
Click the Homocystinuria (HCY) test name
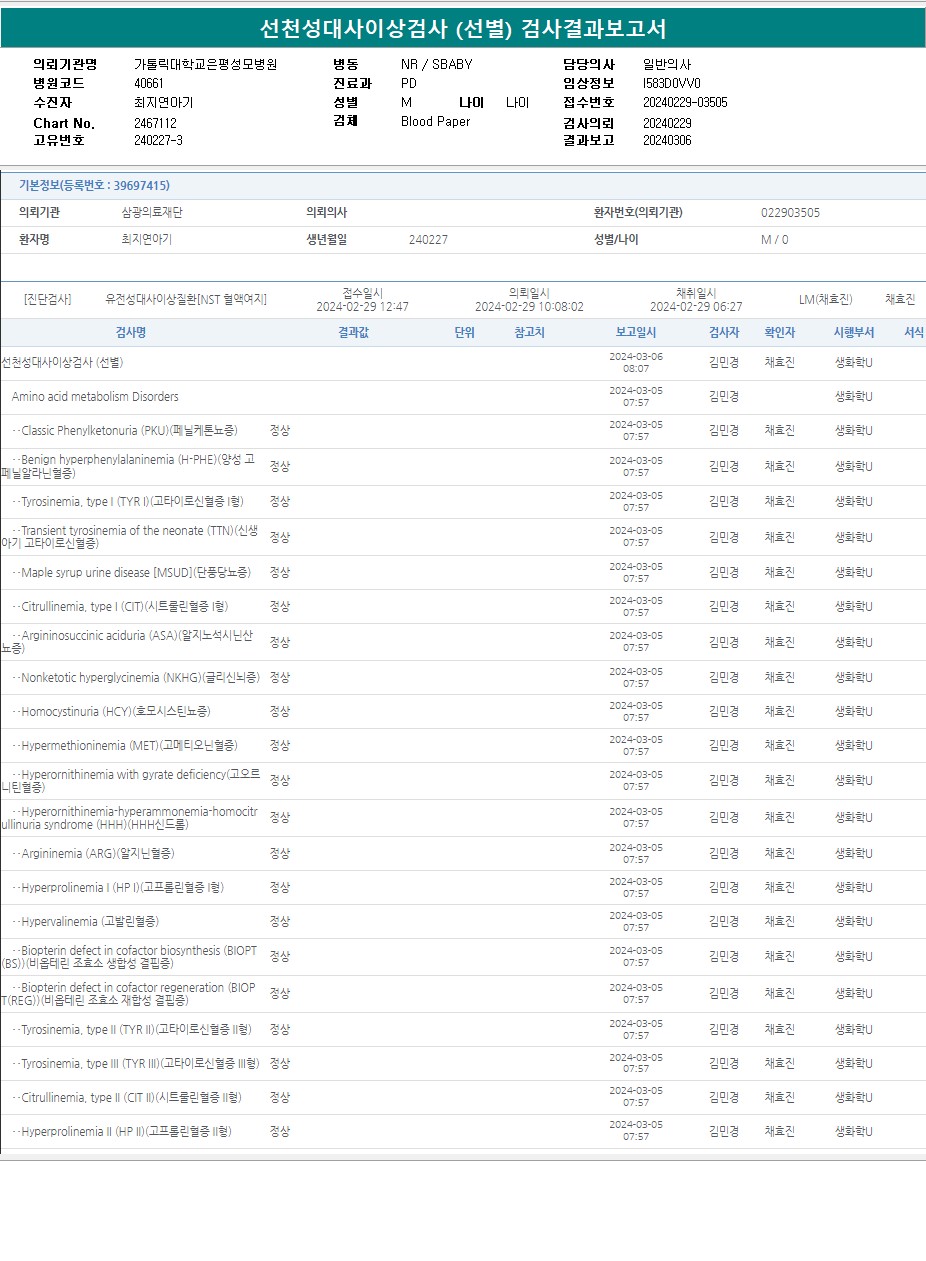[x=115, y=712]
